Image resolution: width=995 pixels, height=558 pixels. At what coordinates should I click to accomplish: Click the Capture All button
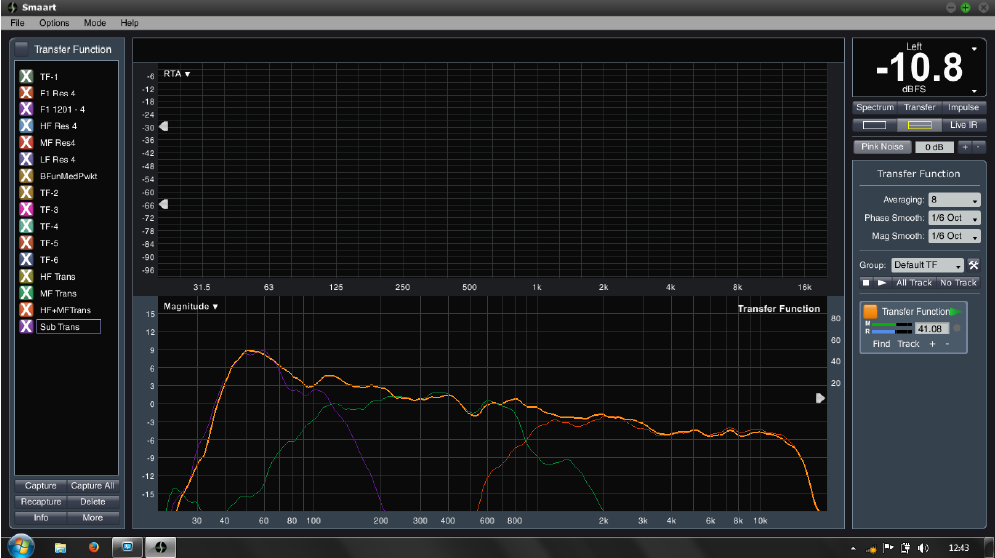(92, 486)
